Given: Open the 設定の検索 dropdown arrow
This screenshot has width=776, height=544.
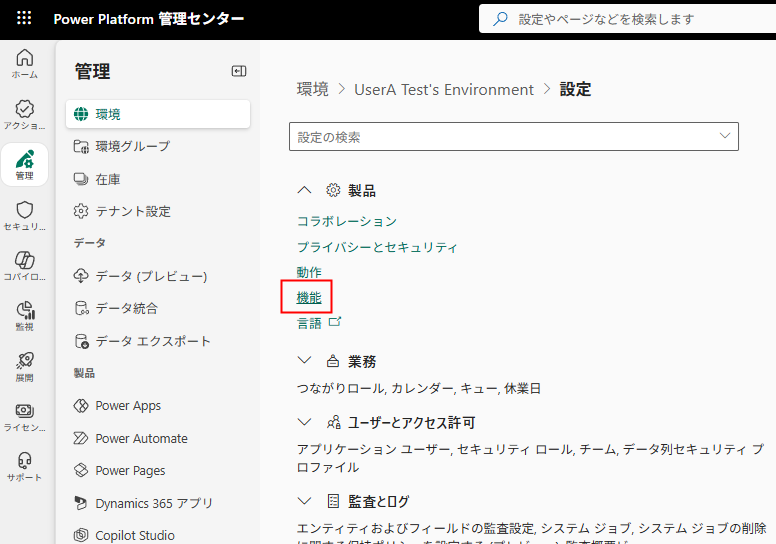Looking at the screenshot, I should (x=724, y=136).
